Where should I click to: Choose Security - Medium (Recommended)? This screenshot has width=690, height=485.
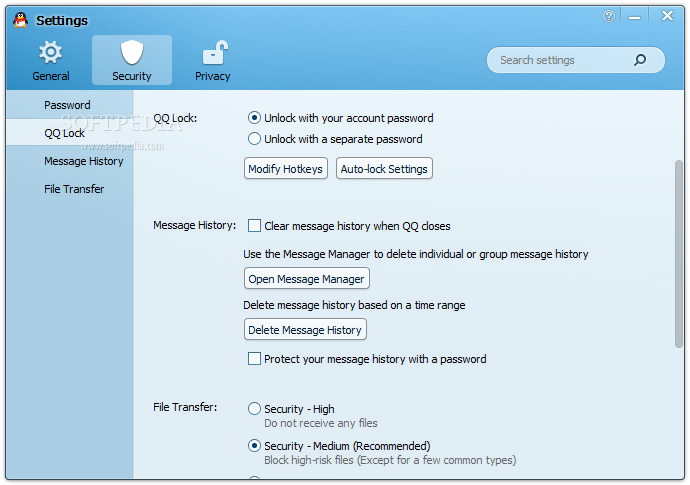pos(254,446)
